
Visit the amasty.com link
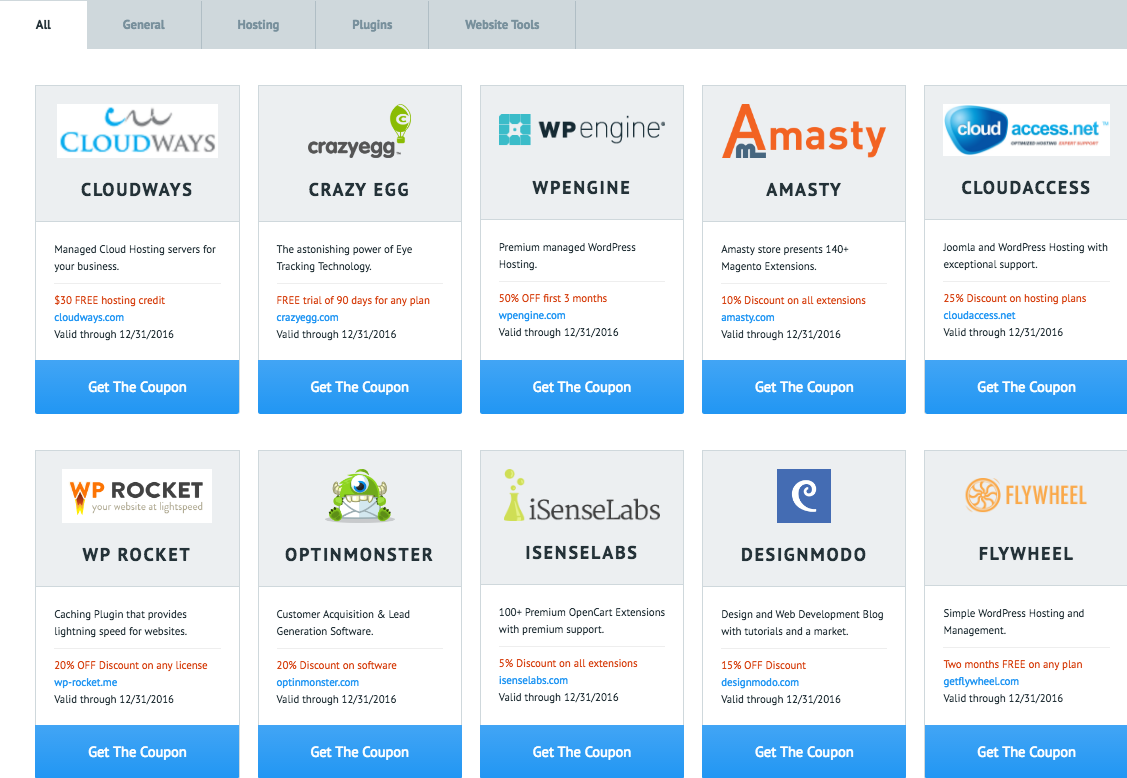point(748,317)
